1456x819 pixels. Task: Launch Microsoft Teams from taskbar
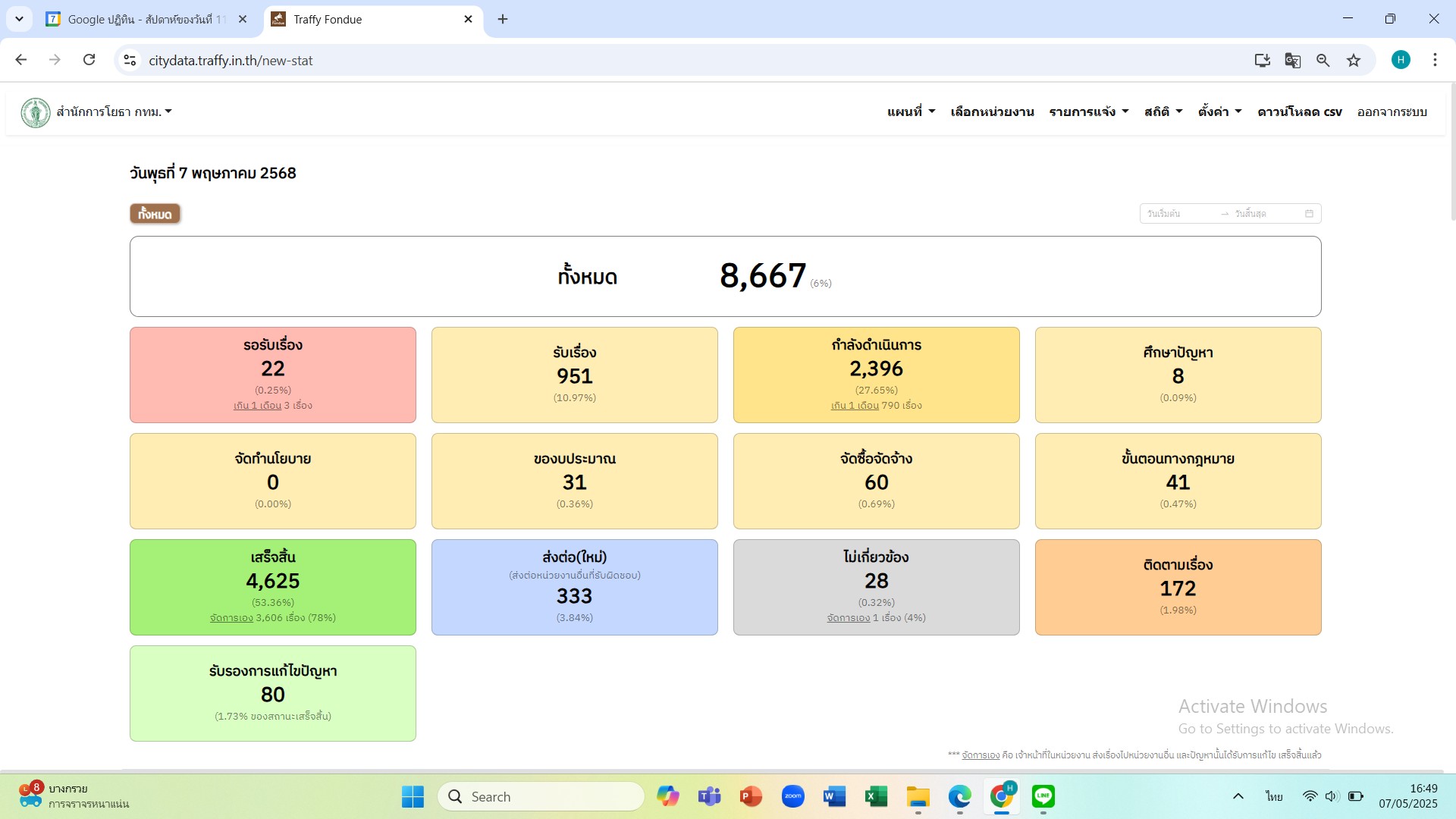tap(709, 796)
